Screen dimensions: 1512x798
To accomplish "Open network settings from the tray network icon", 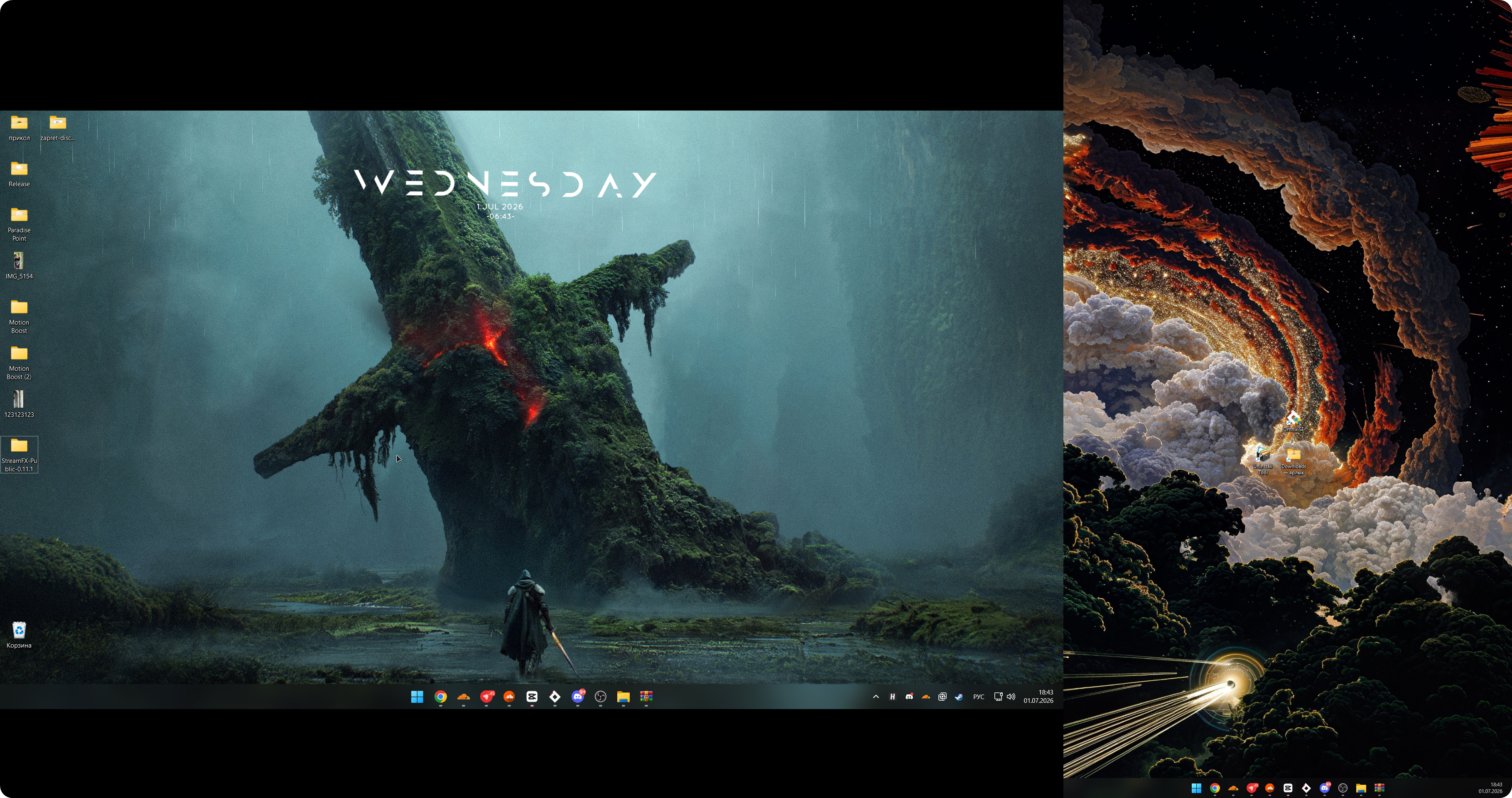I will pos(998,697).
